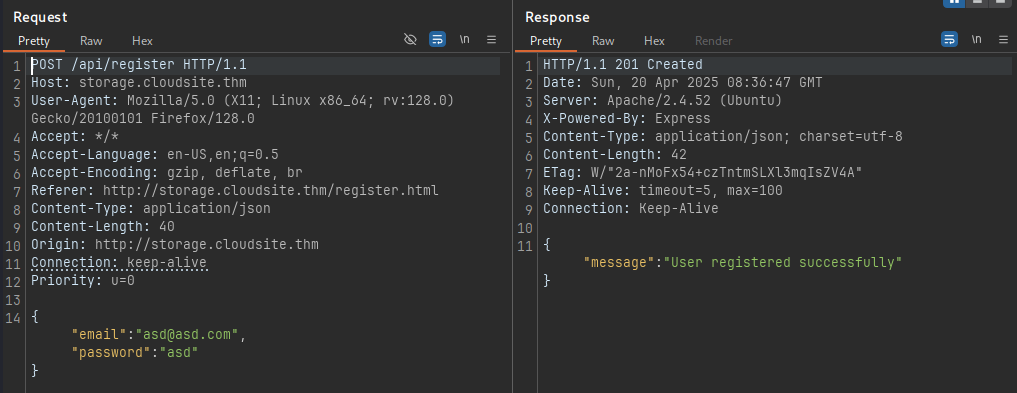
Task: Show non-printable characters (\n) in Request
Action: point(464,40)
